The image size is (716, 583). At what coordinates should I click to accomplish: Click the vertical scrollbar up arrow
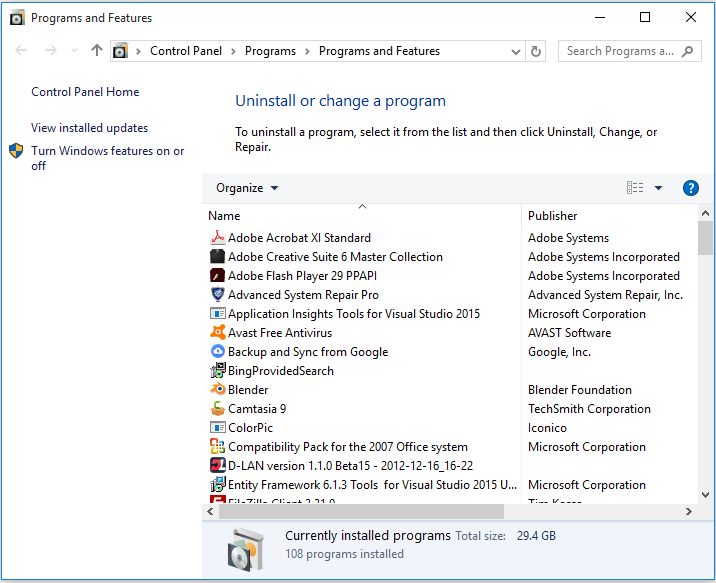click(x=705, y=213)
